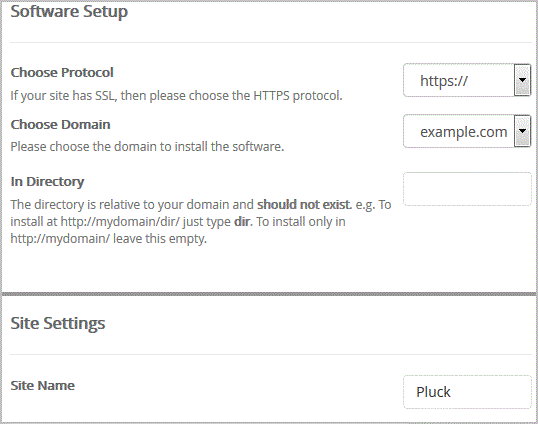The height and width of the screenshot is (424, 538).
Task: Select the https:// protocol combo box
Action: click(467, 80)
